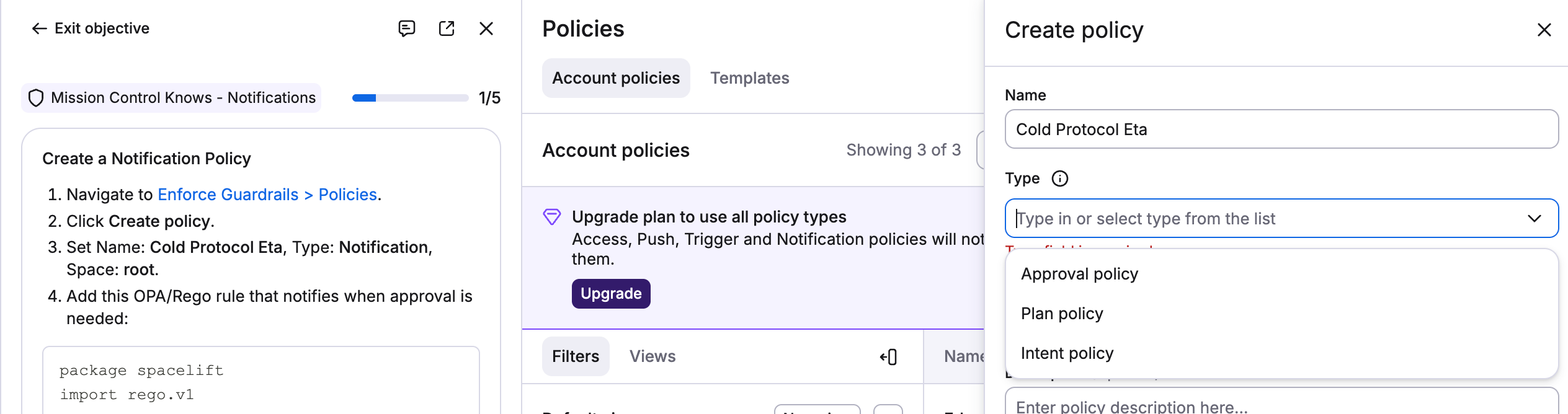Screen dimensions: 1568x414
Task: Select the Account policies tab
Action: [x=616, y=78]
